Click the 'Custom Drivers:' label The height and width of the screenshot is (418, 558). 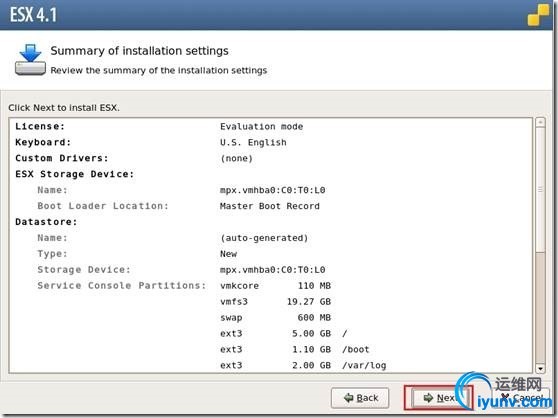click(x=62, y=158)
